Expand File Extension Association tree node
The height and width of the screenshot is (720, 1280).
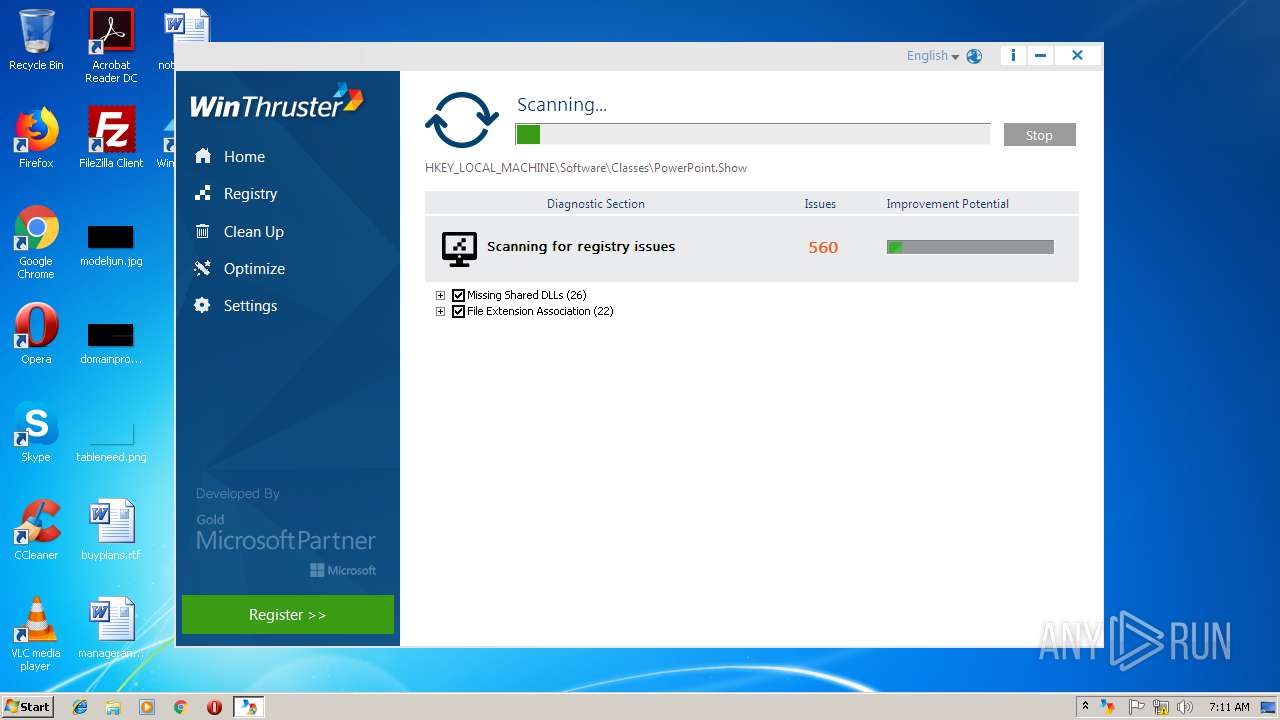[x=440, y=311]
